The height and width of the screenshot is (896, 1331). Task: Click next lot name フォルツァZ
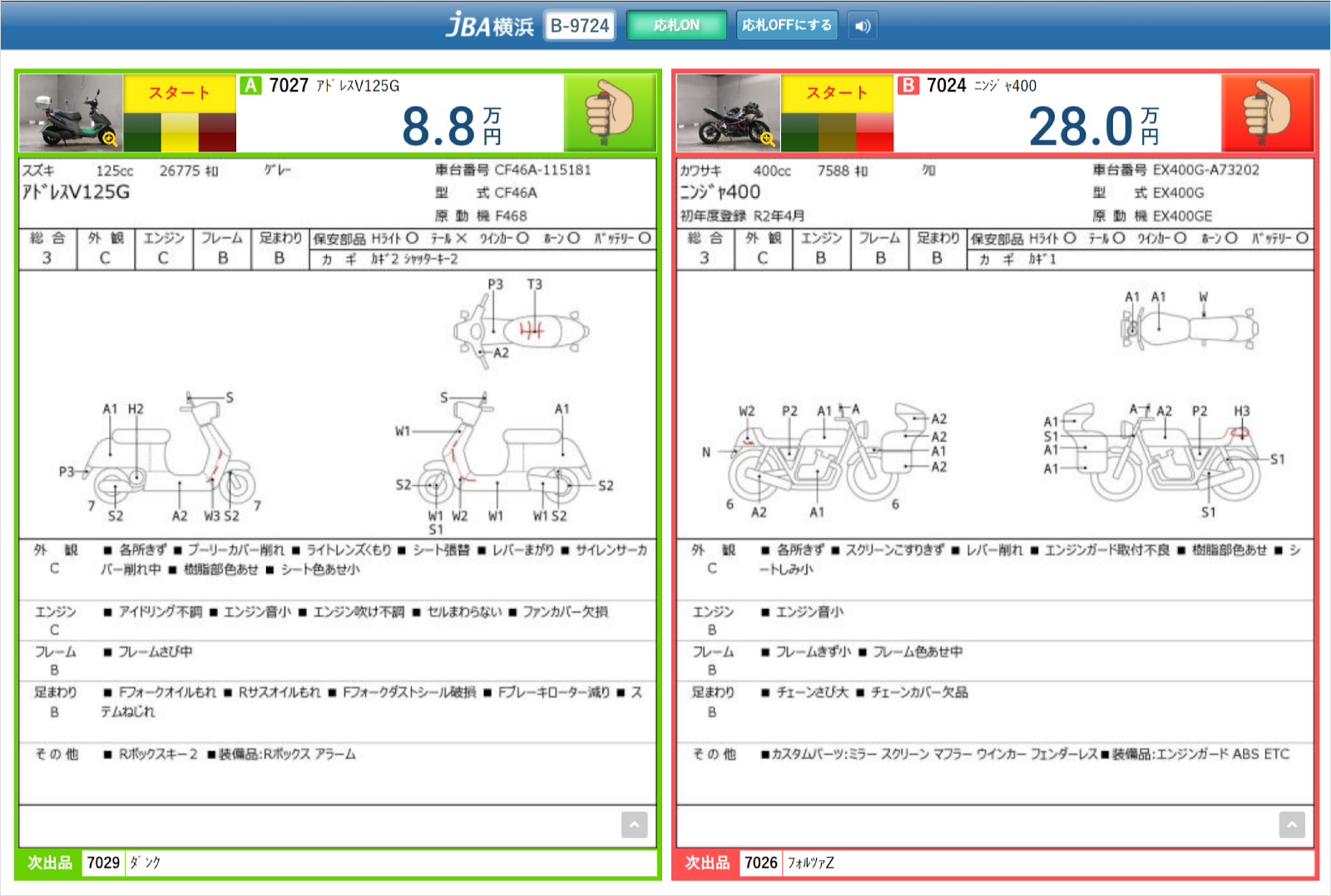coord(811,863)
